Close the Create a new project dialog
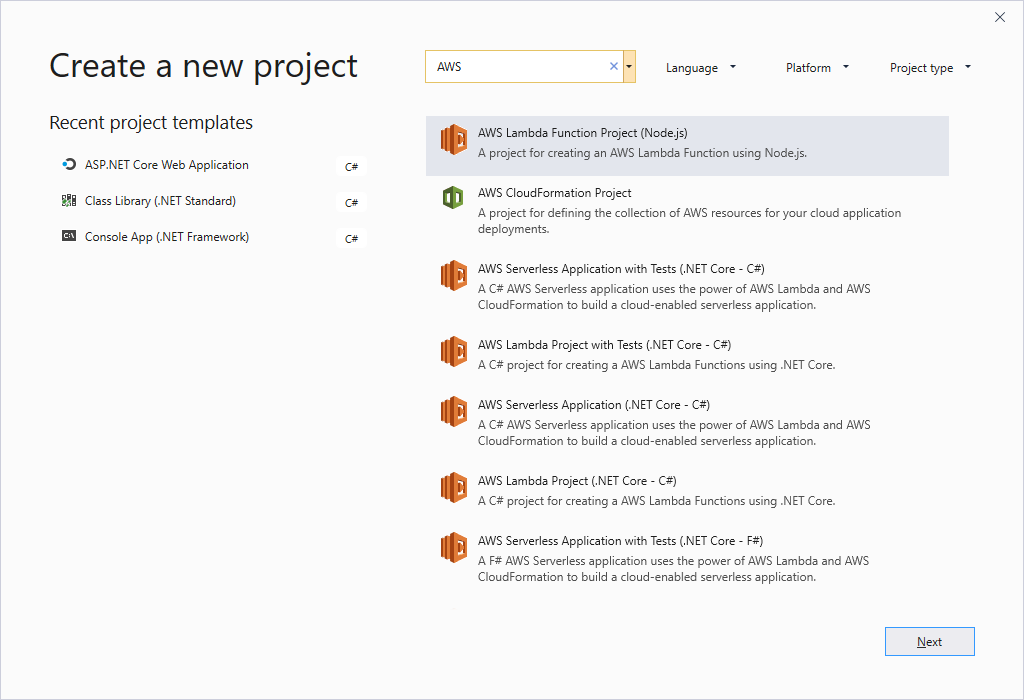Viewport: 1024px width, 700px height. [x=1000, y=17]
